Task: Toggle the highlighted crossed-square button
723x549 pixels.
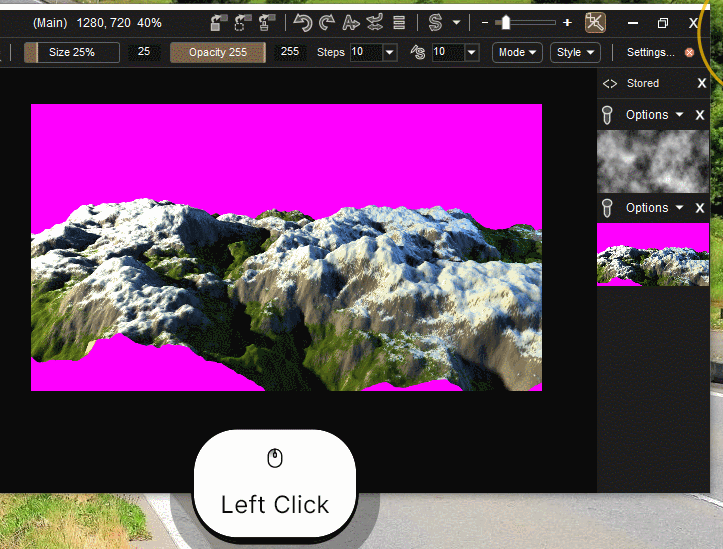Action: (x=595, y=22)
